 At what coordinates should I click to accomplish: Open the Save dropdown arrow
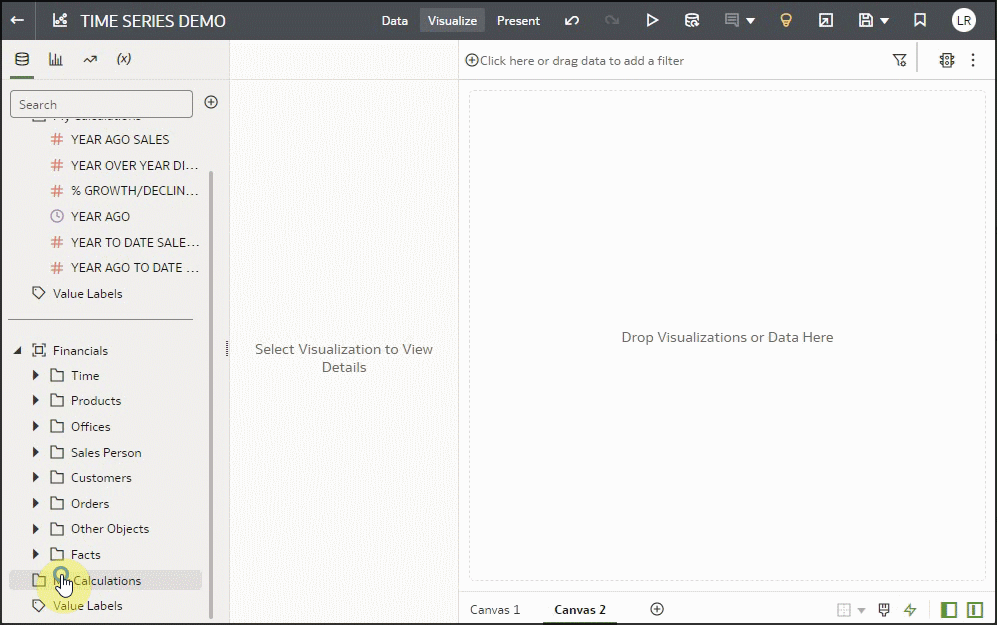point(884,20)
